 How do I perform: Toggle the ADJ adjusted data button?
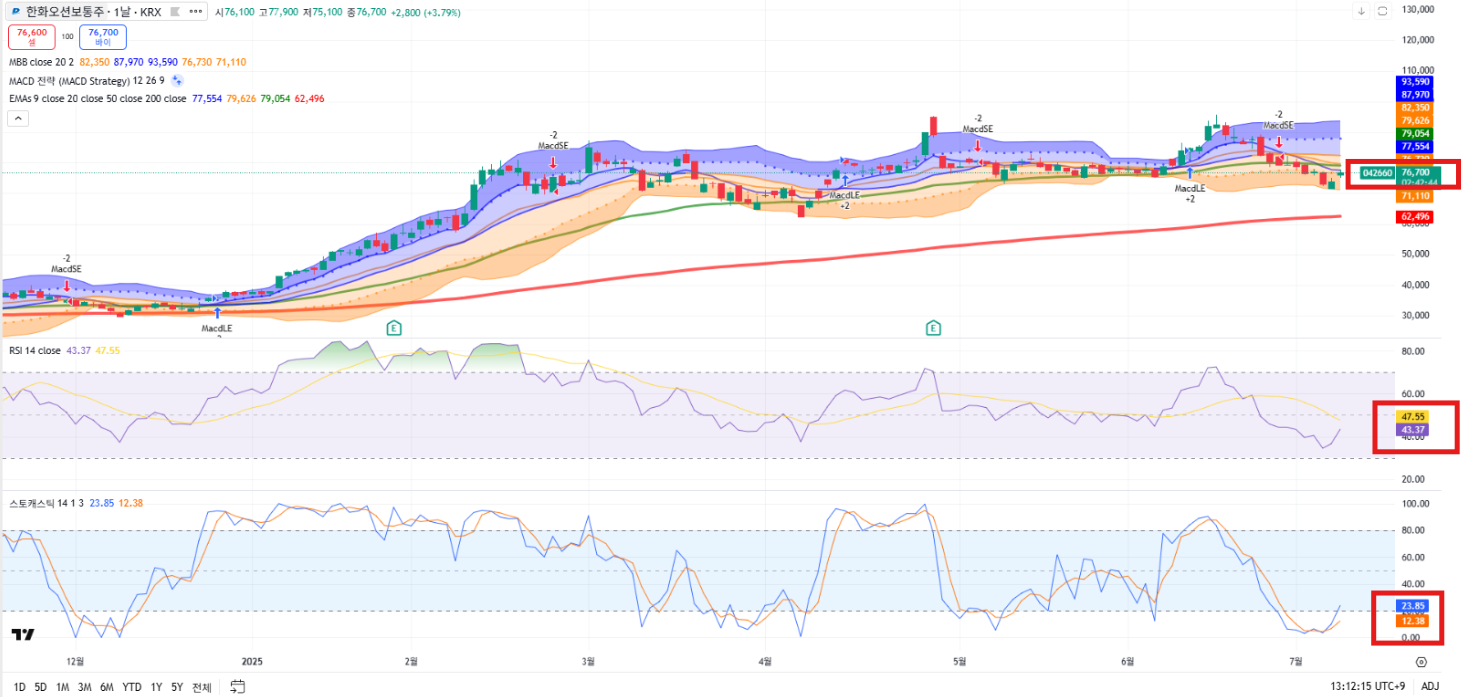[x=1430, y=687]
